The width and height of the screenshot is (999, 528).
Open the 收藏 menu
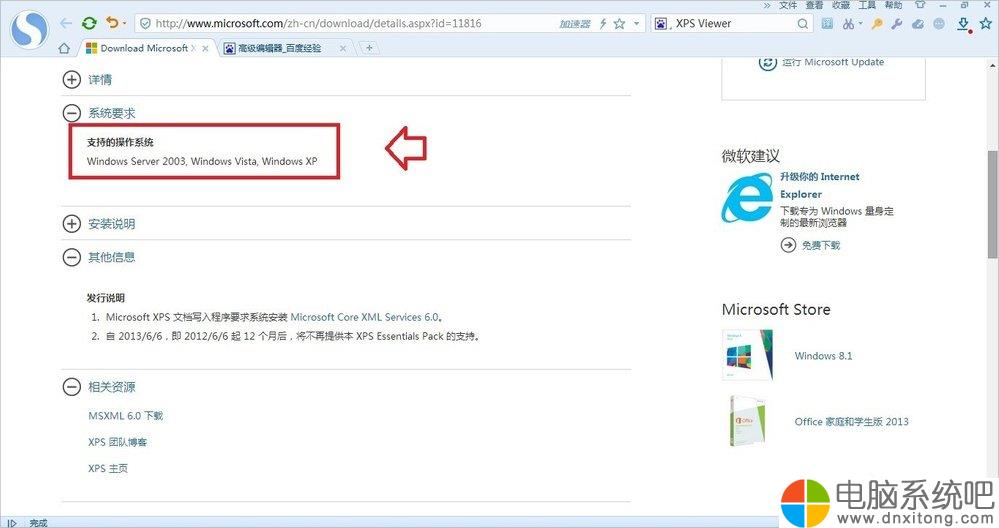[840, 5]
